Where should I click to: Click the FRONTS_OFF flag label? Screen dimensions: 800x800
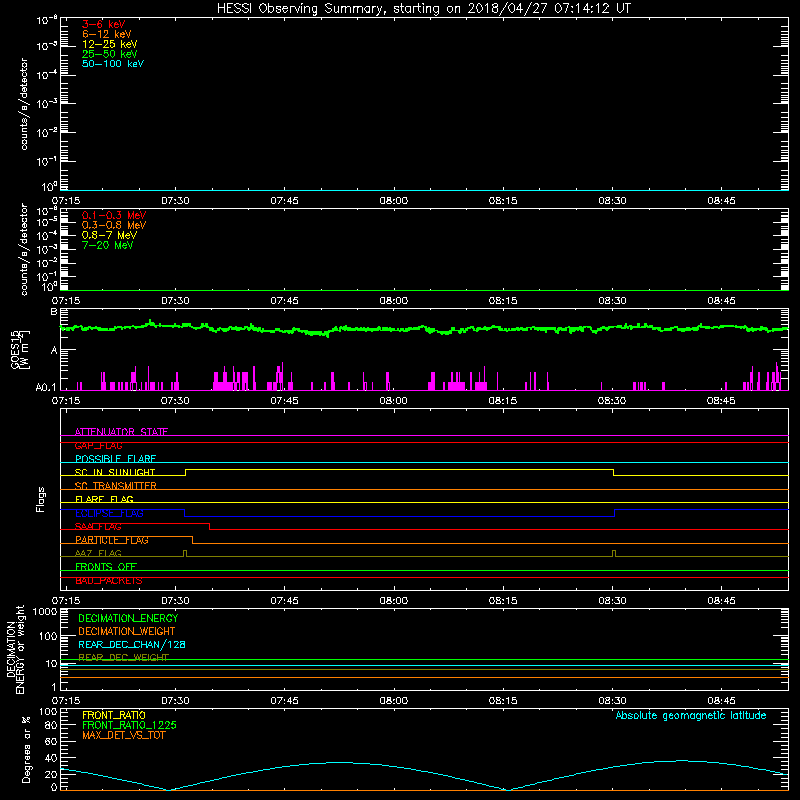(106, 567)
